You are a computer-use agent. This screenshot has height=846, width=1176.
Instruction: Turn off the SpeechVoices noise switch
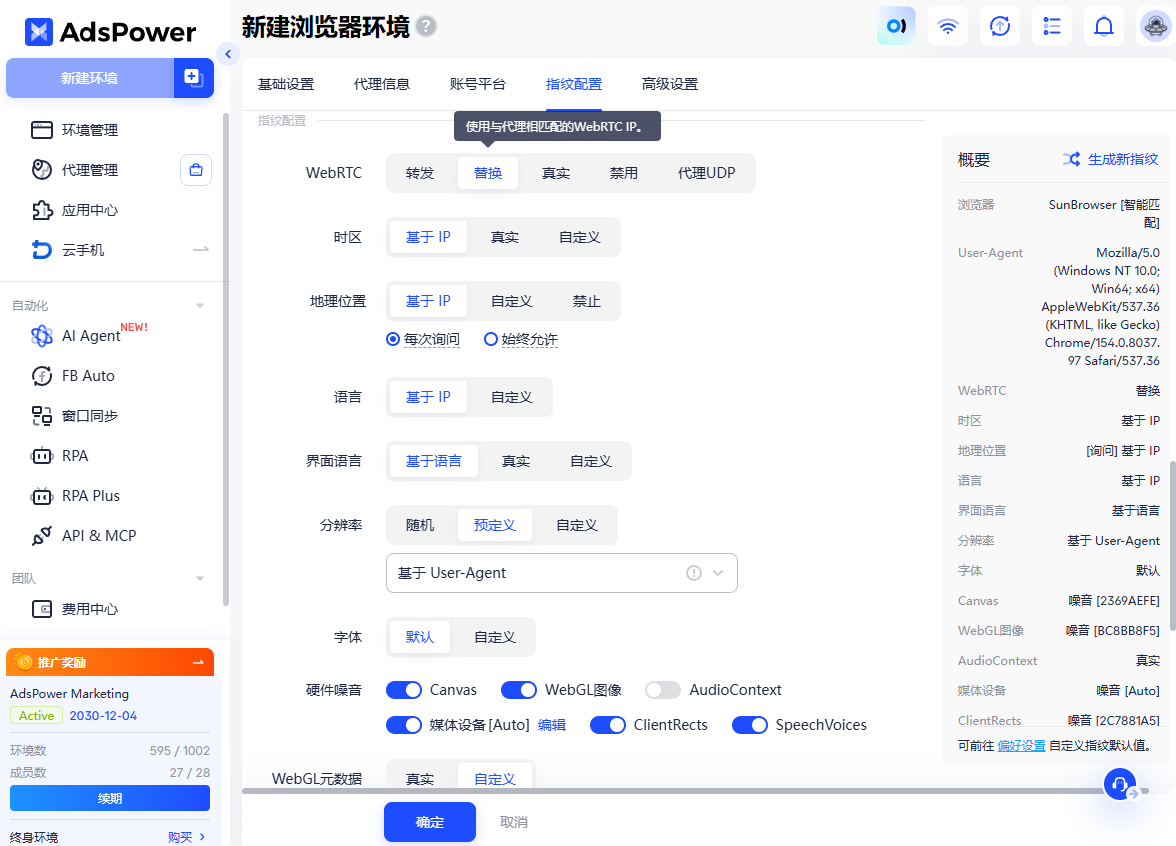[749, 725]
